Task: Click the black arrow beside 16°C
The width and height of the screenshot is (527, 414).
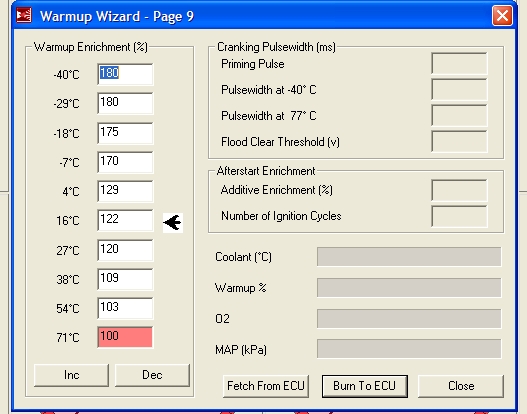Action: (173, 222)
